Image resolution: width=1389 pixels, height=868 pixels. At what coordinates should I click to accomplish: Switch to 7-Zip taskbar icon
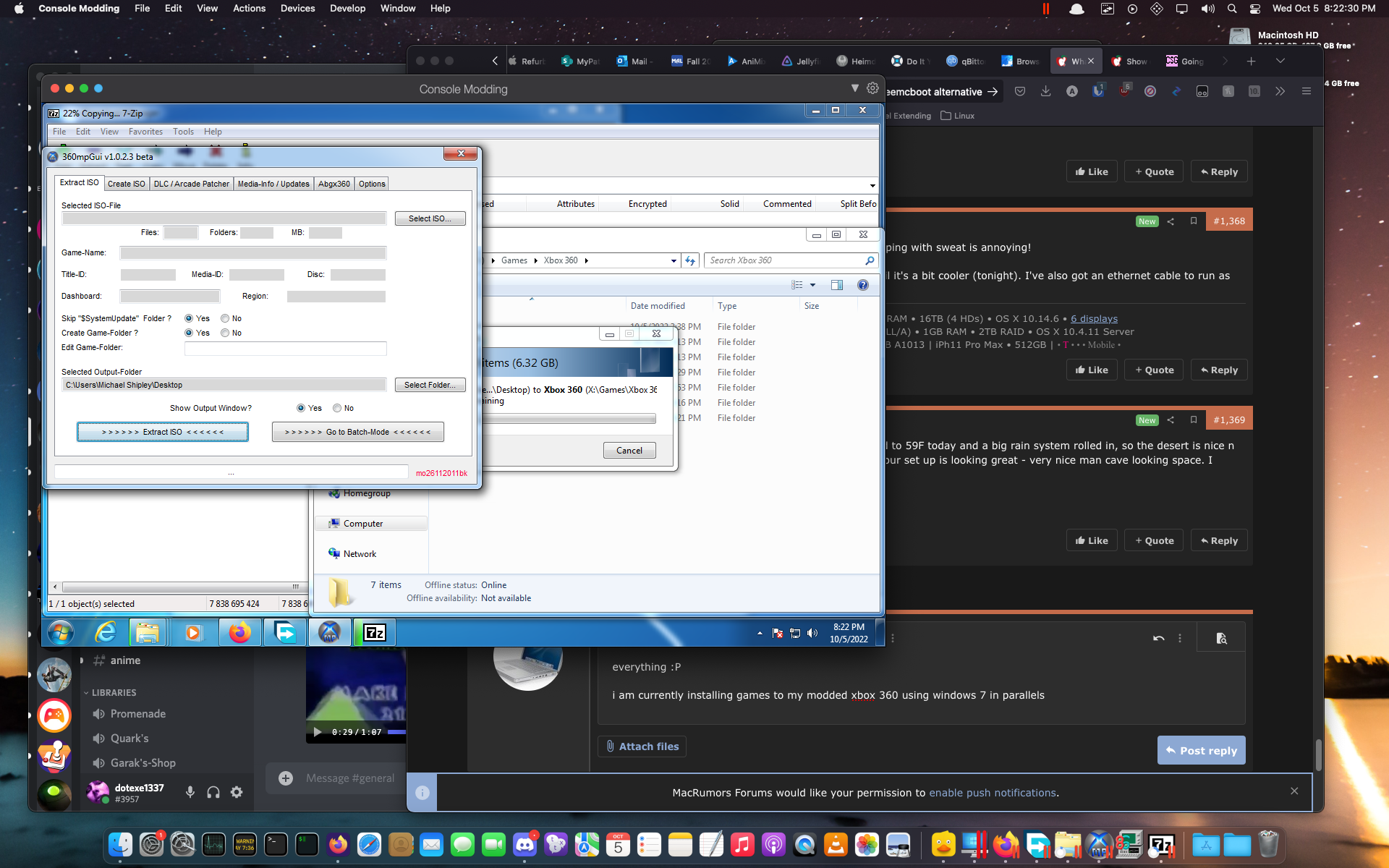375,633
